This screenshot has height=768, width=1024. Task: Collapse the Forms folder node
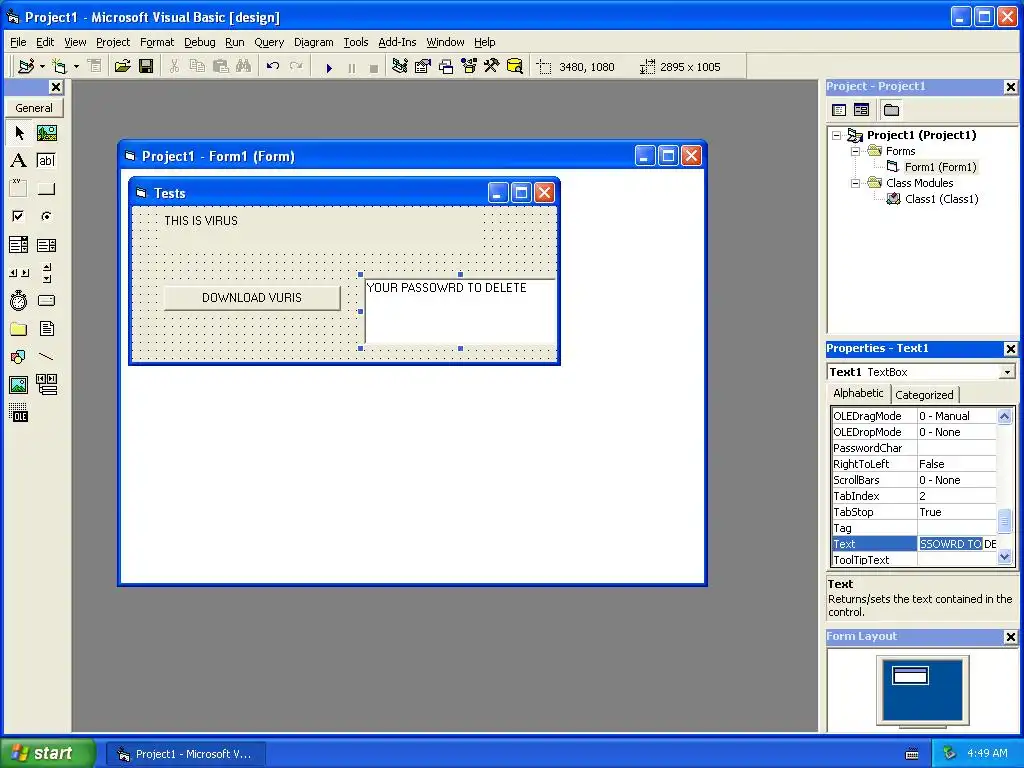pos(856,152)
